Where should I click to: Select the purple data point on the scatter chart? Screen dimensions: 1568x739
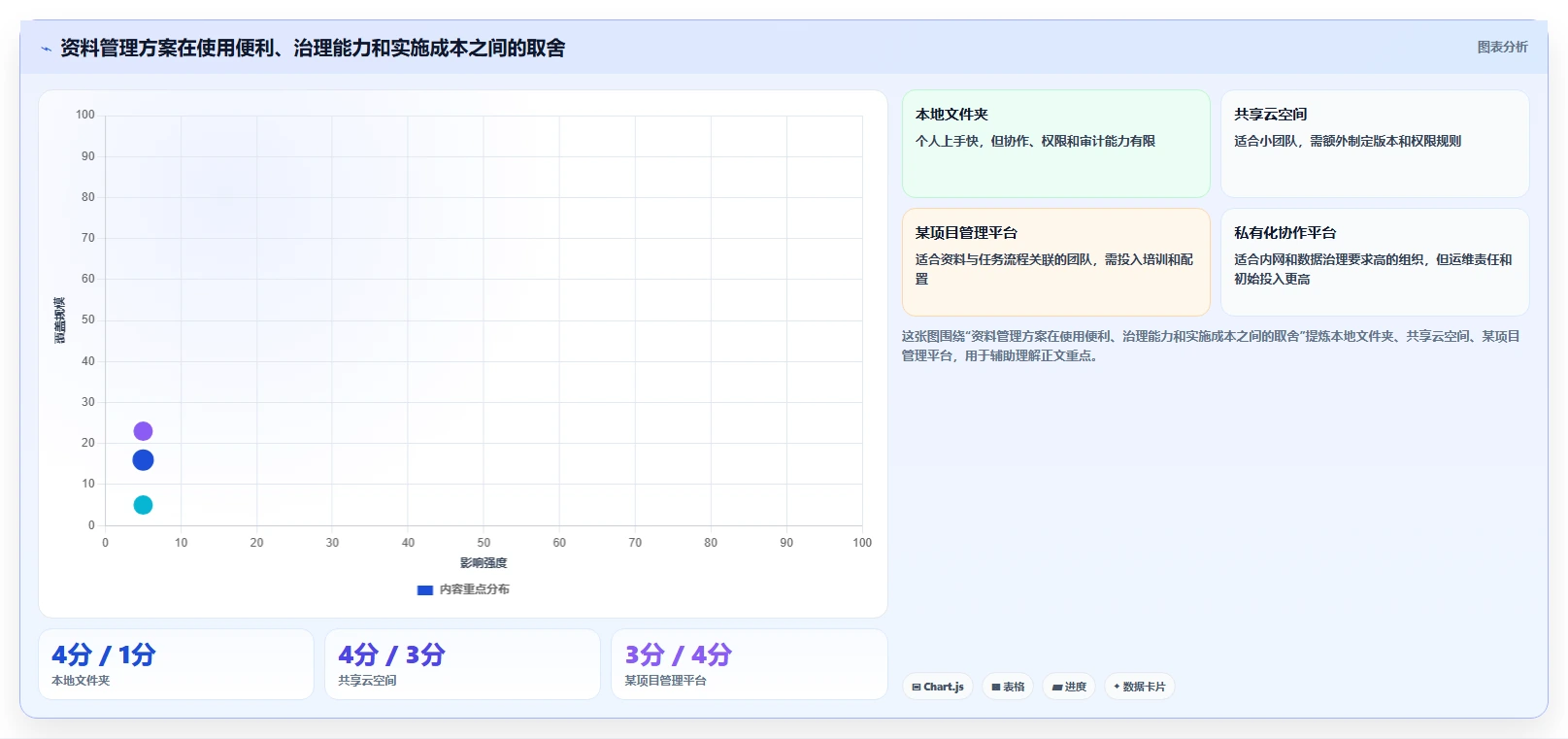pyautogui.click(x=143, y=431)
